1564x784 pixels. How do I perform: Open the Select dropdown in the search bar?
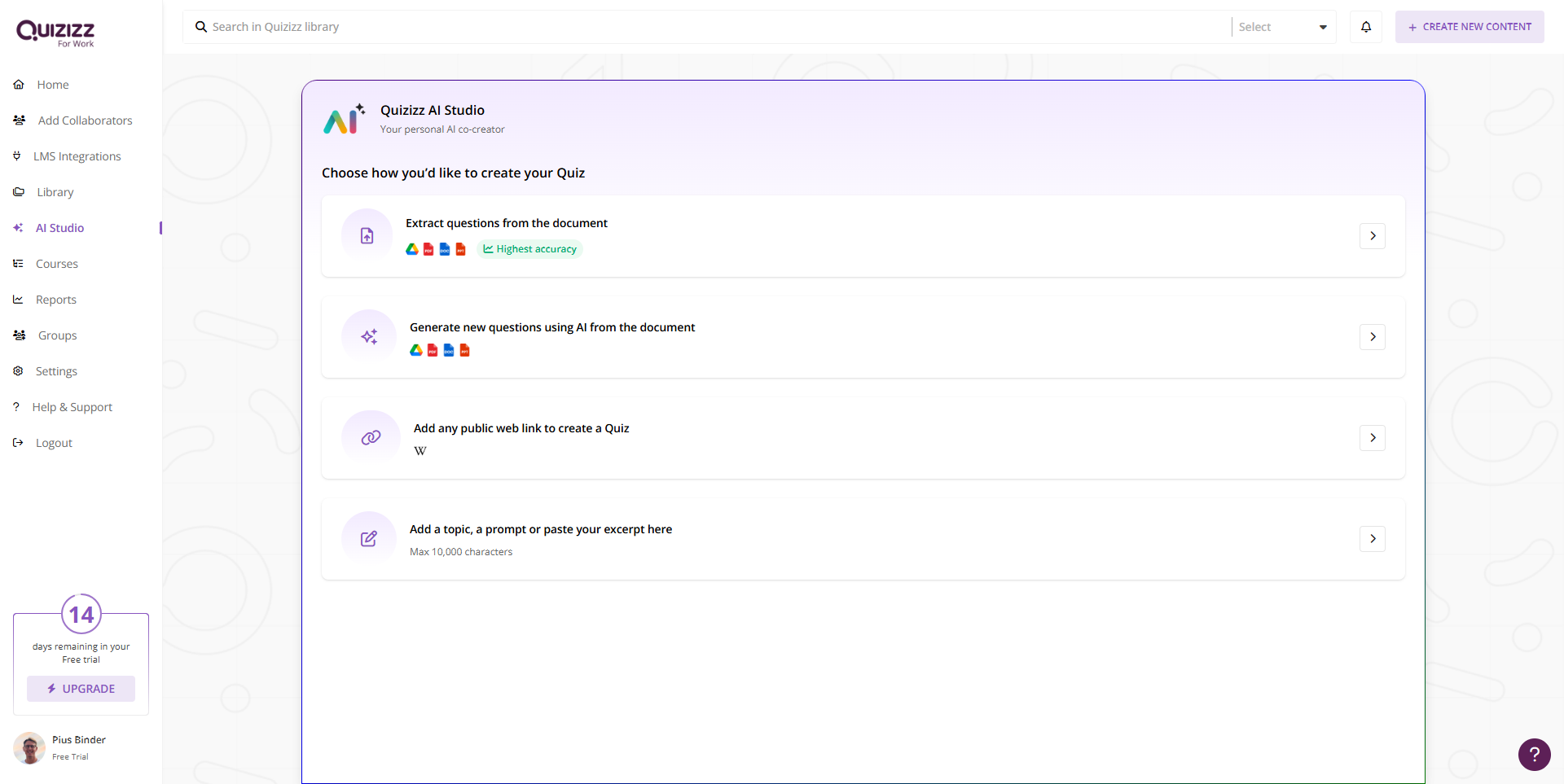[x=1282, y=27]
